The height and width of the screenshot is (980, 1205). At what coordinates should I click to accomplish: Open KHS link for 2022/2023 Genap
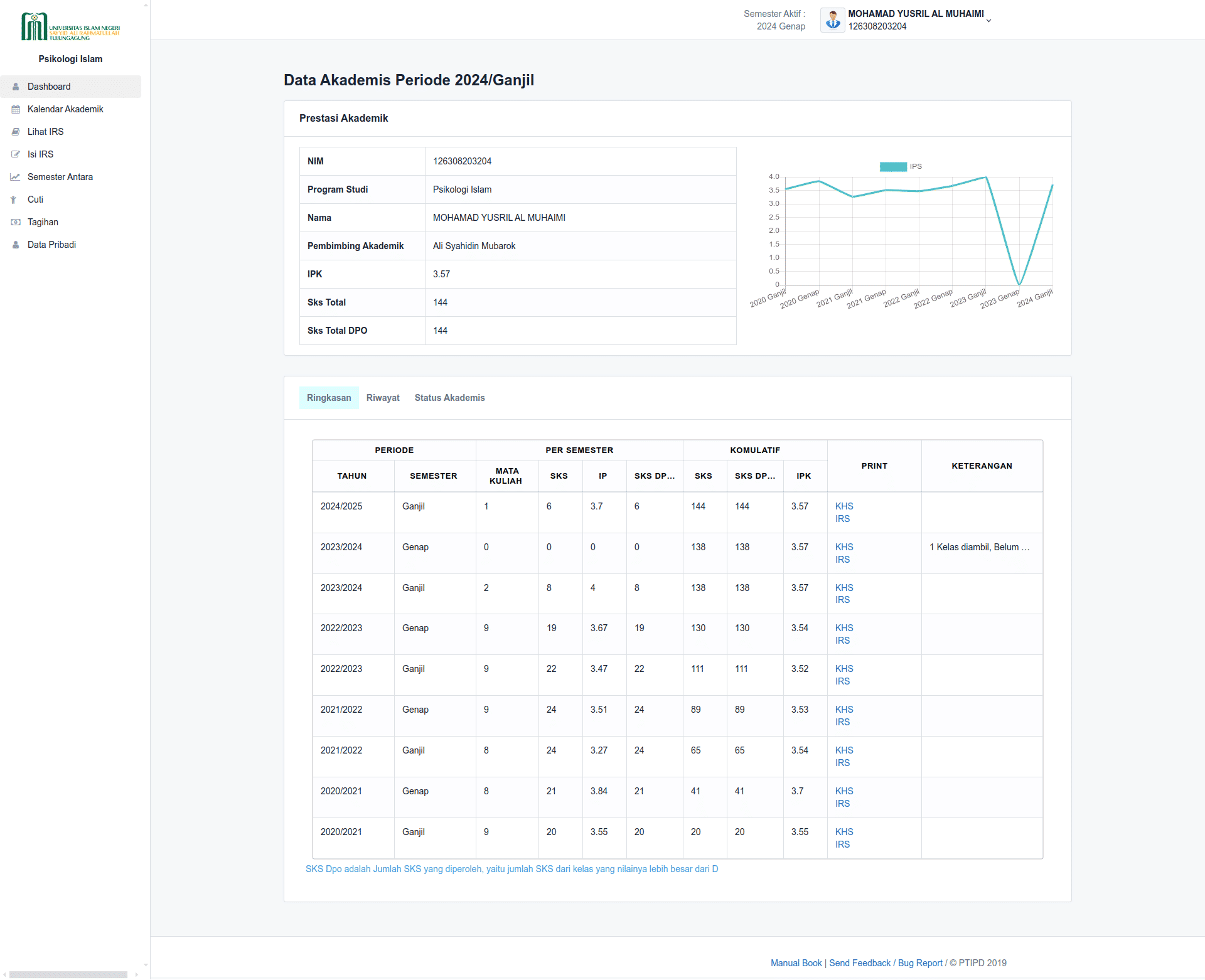click(844, 628)
